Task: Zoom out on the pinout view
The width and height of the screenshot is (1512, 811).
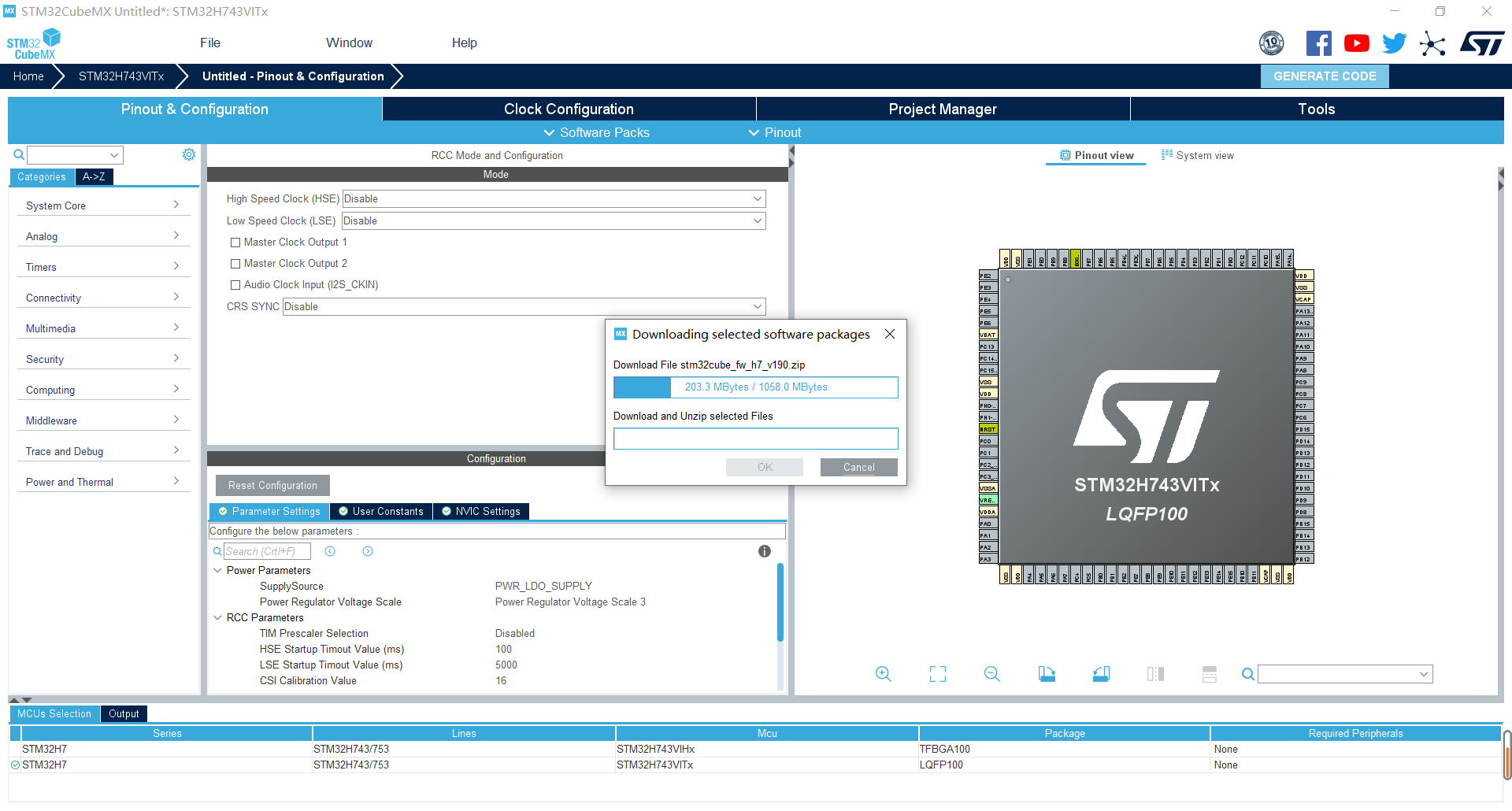Action: (x=992, y=674)
